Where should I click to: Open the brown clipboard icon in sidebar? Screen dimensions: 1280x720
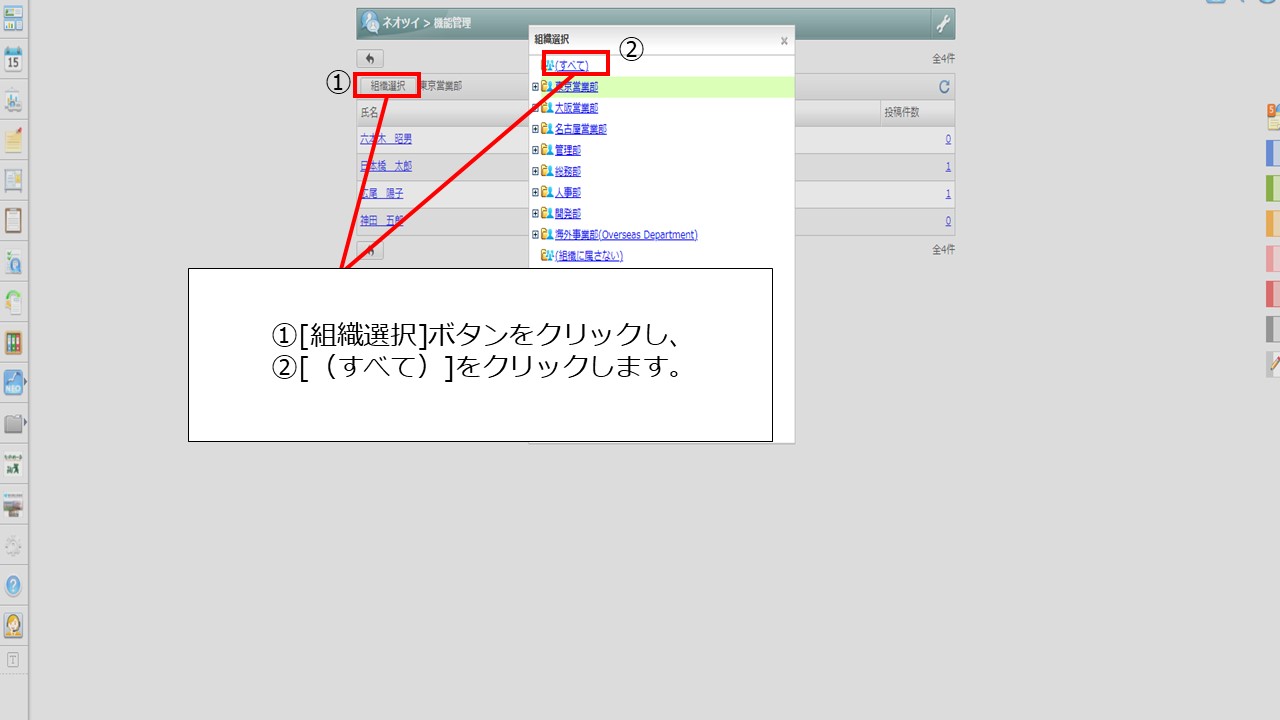(14, 221)
